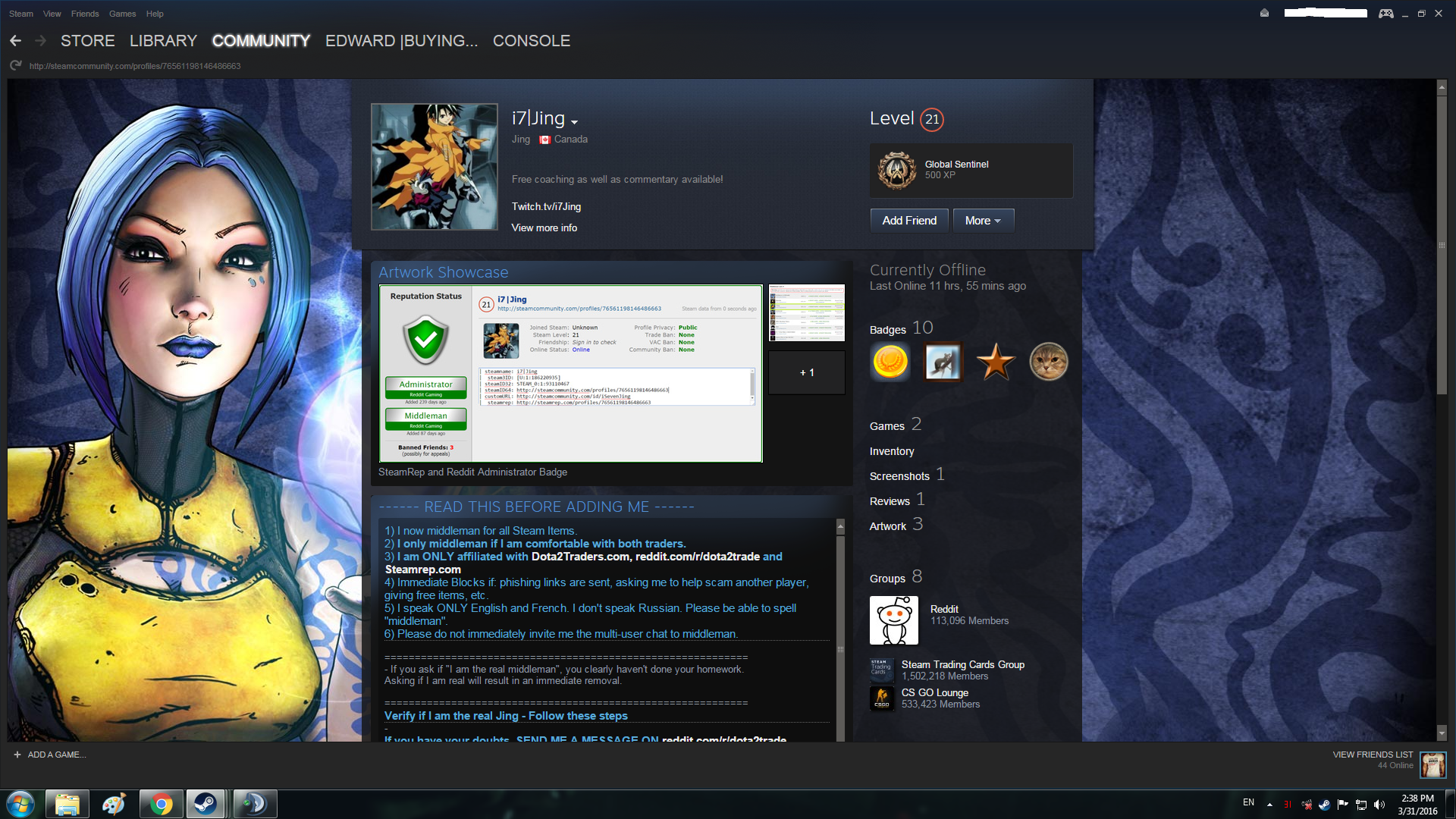Open the Reddit group avatar
The height and width of the screenshot is (819, 1456).
894,620
